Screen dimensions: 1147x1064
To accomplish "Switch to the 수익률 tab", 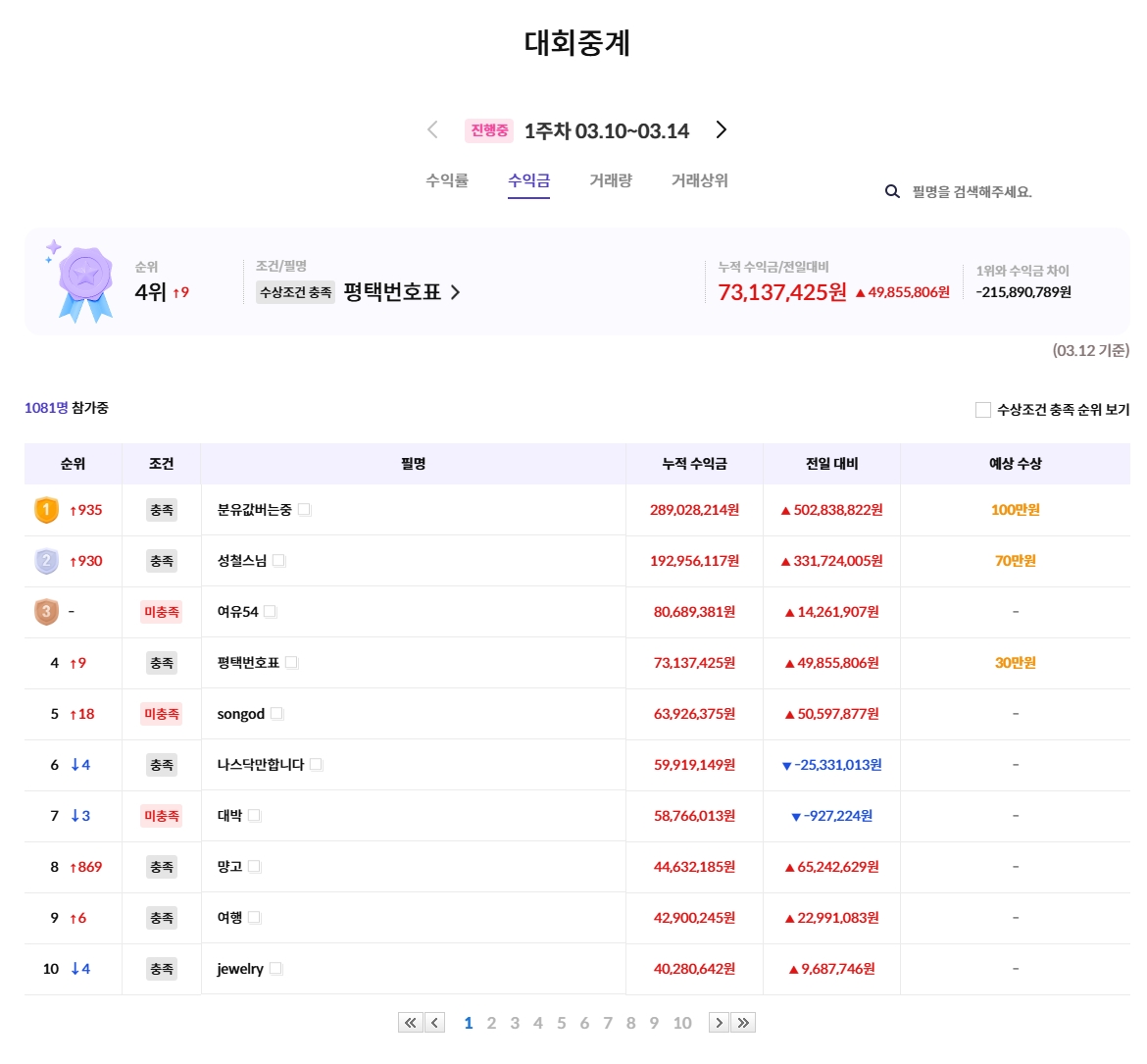I will 447,180.
